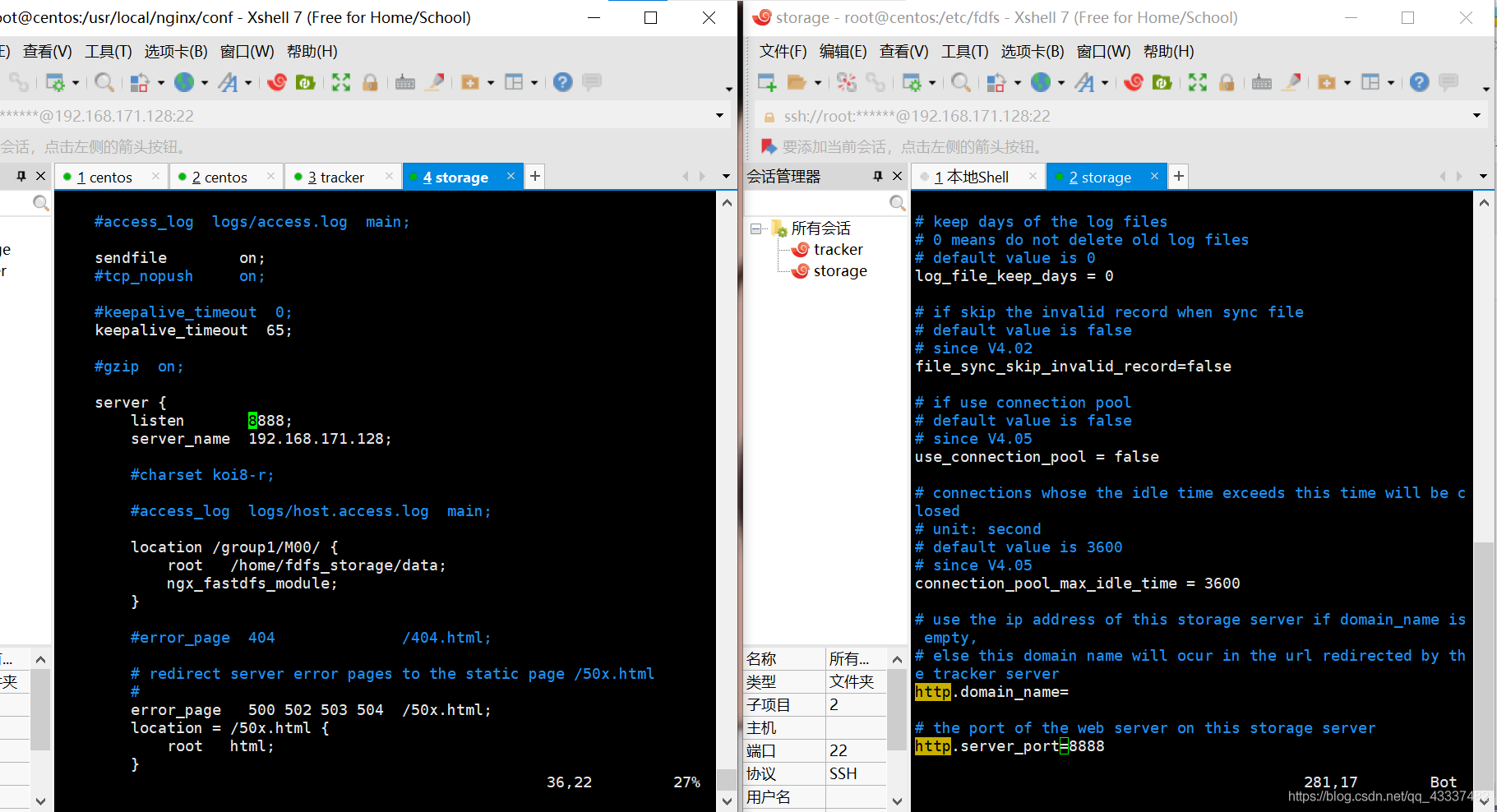Close the 会话管理器 panel

click(898, 177)
